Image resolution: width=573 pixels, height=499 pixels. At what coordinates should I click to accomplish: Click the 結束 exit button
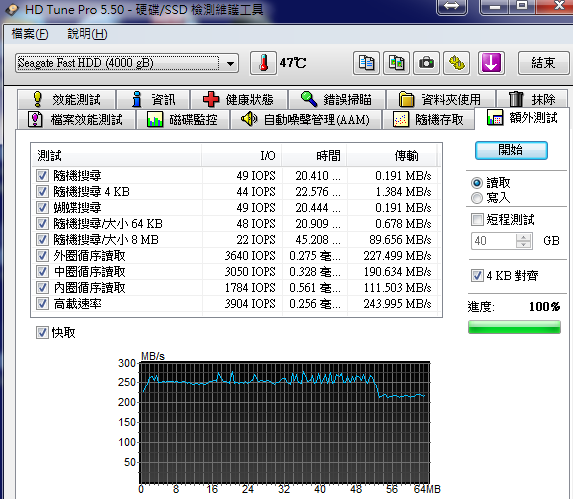click(543, 63)
